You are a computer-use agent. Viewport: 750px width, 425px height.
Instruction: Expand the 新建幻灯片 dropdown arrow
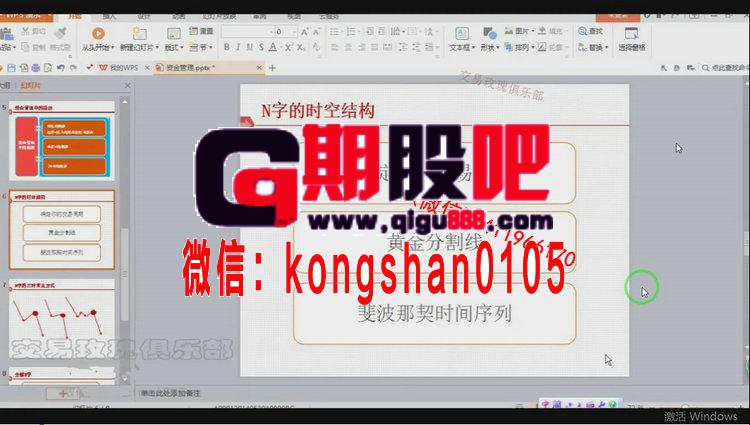tap(155, 48)
